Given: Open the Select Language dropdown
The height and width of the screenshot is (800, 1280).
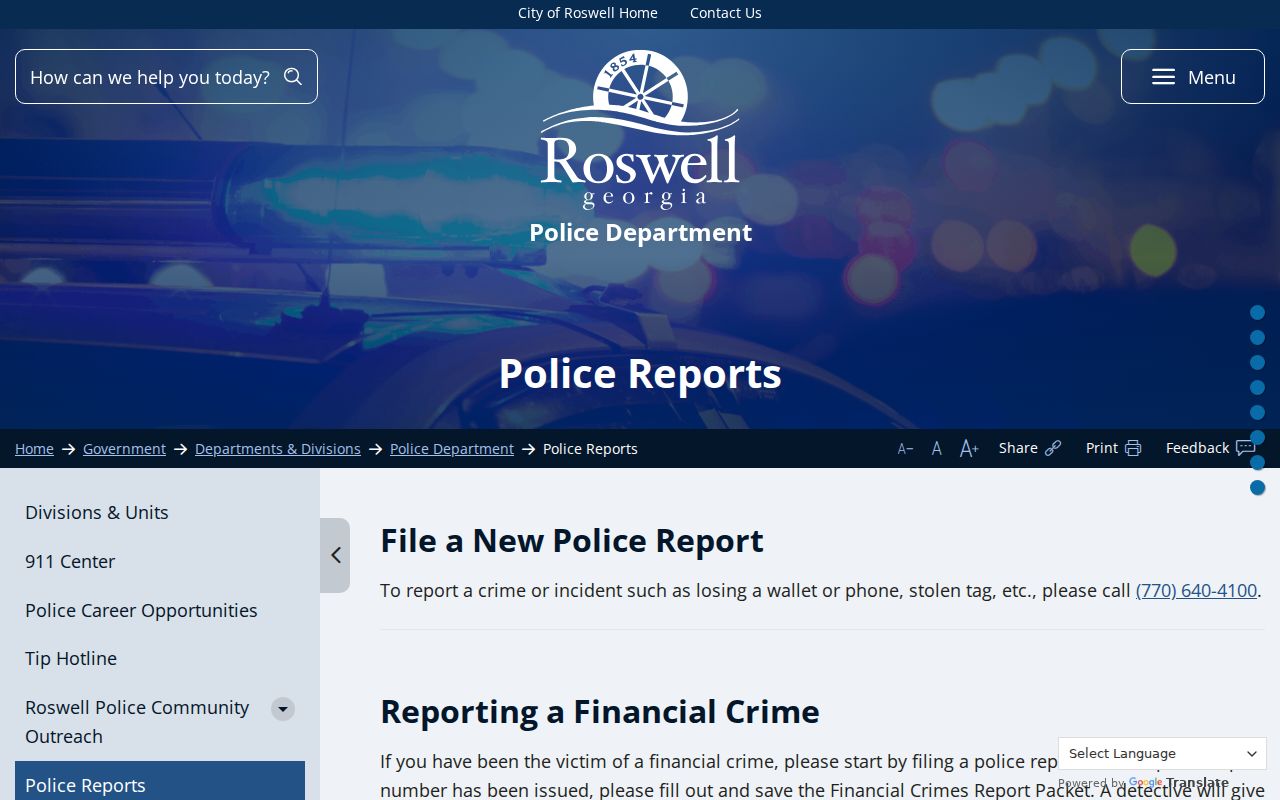Looking at the screenshot, I should [x=1162, y=754].
